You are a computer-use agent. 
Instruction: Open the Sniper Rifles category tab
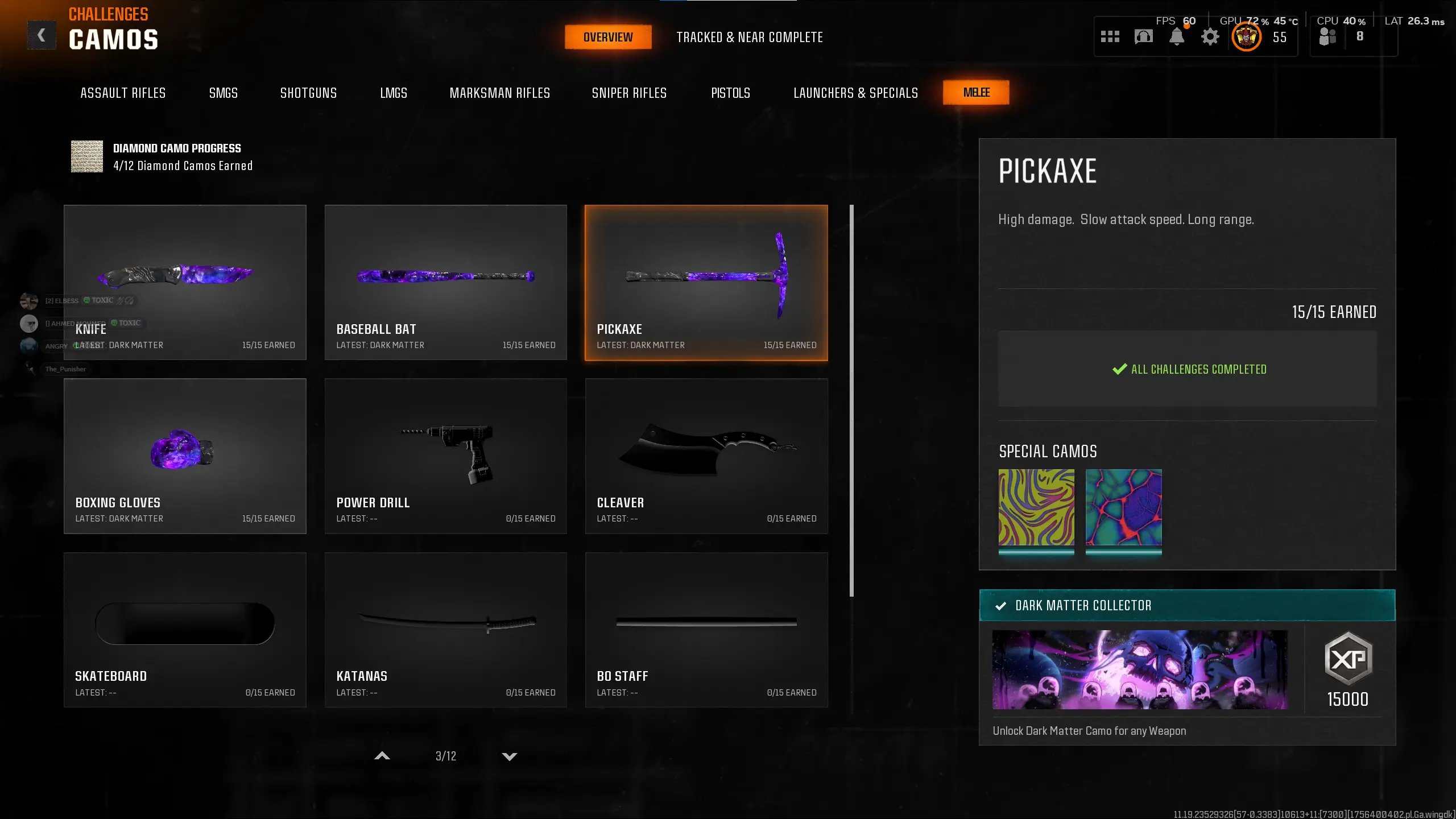pos(629,93)
